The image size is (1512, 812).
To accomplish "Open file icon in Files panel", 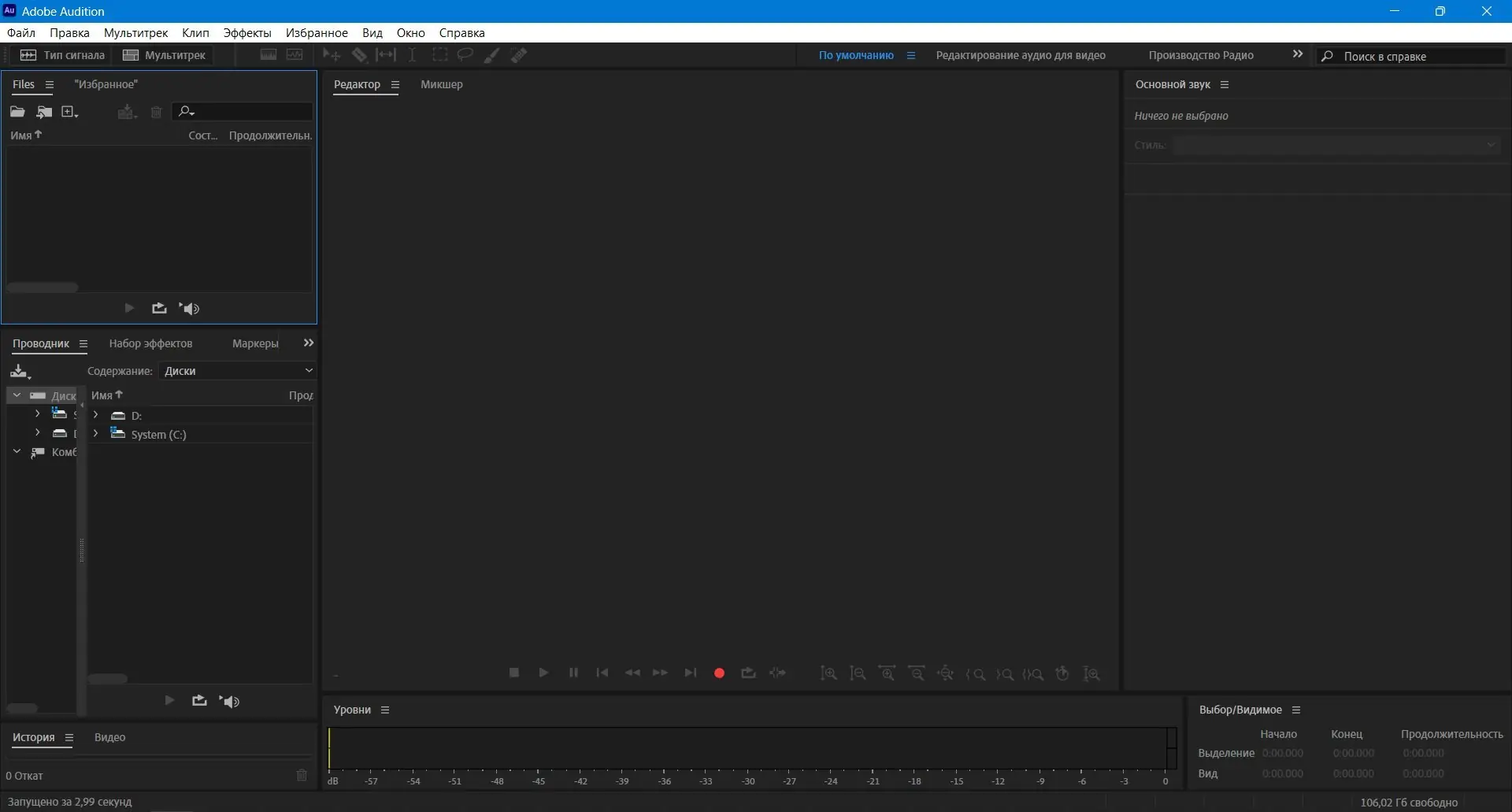I will [x=17, y=112].
